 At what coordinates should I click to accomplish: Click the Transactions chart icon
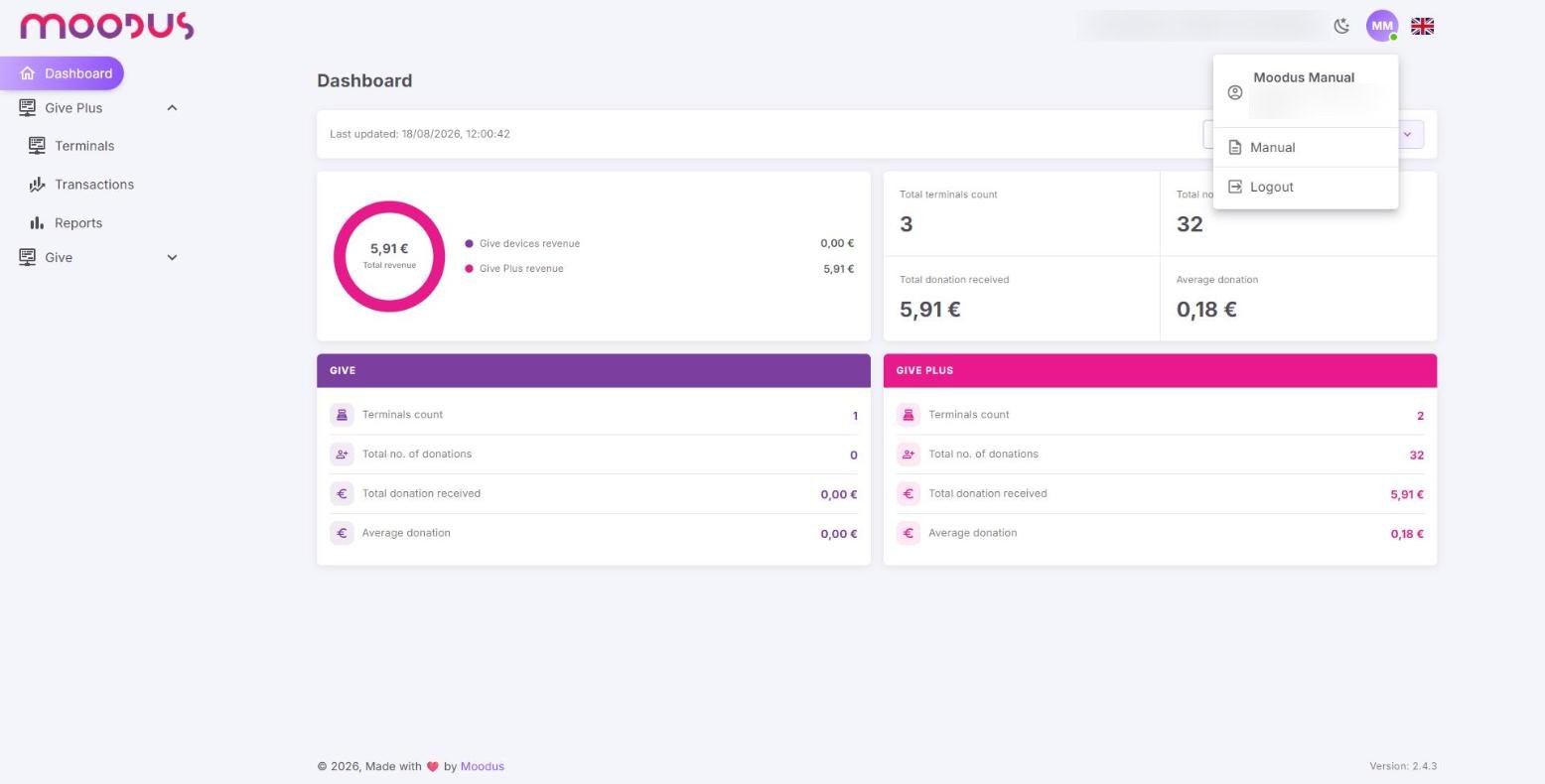coord(37,185)
